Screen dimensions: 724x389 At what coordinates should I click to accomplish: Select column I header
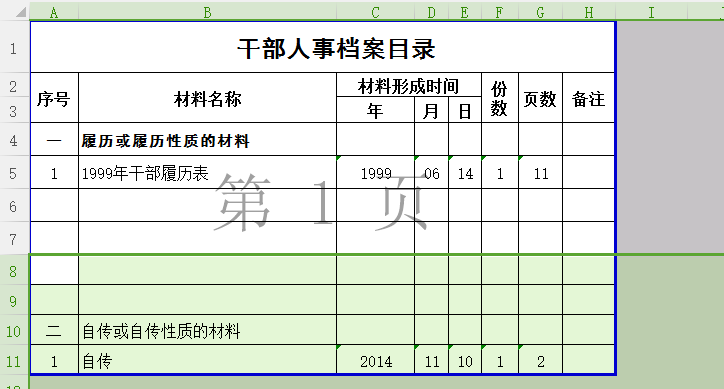[651, 12]
